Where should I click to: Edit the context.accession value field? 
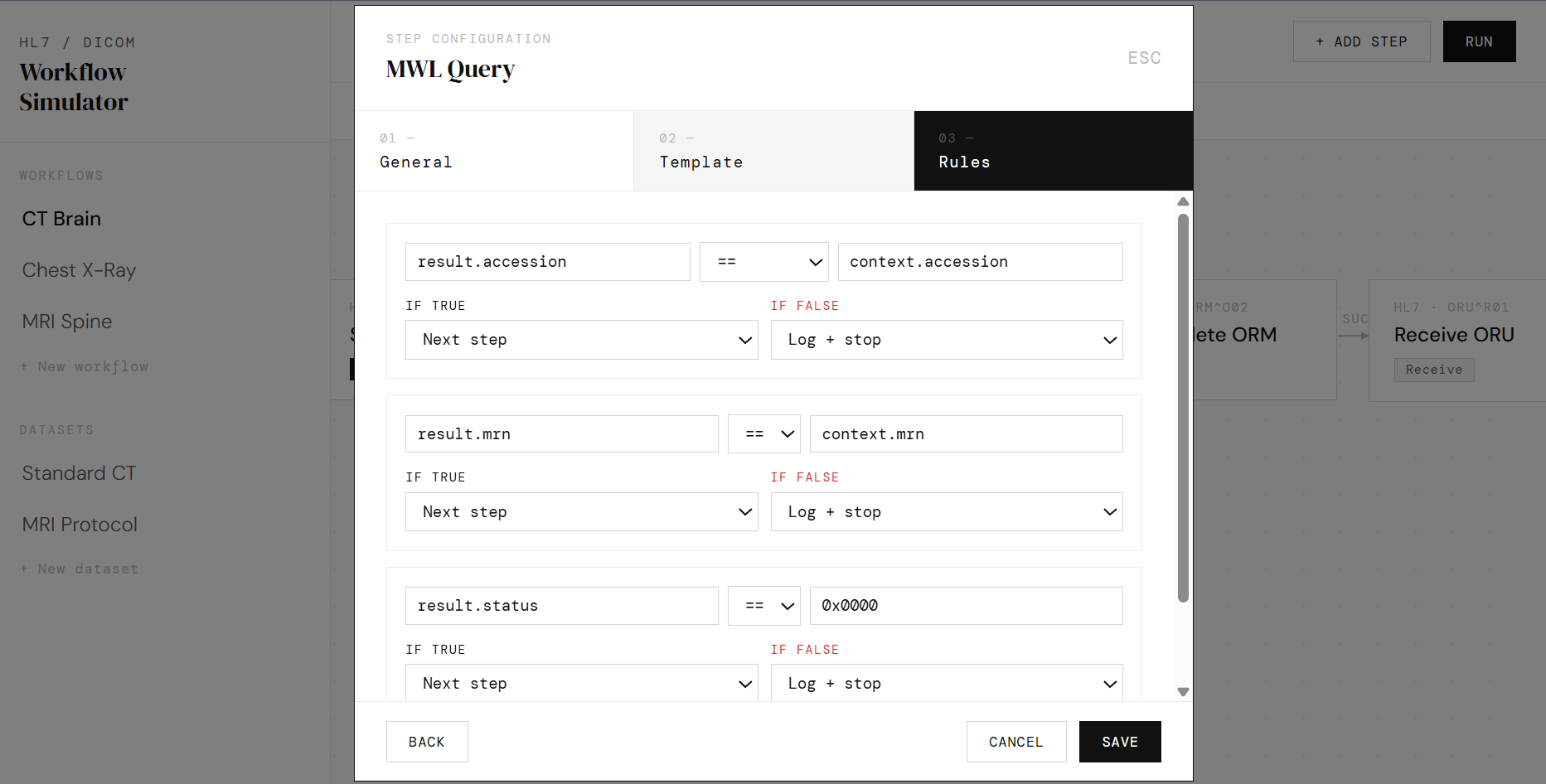980,261
